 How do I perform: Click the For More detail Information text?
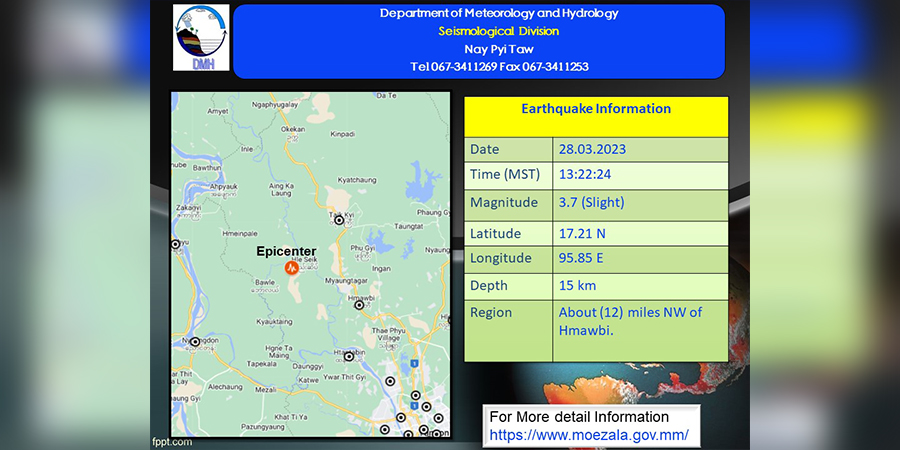click(579, 417)
